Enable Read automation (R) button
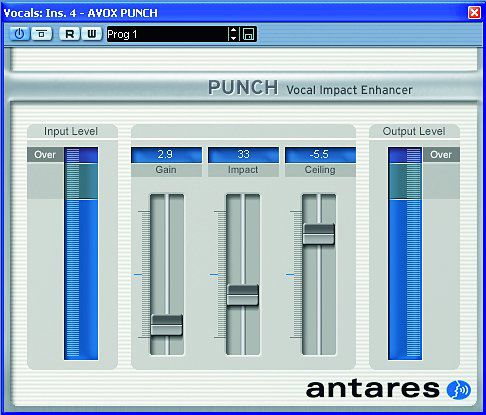Screen dimensions: 486x415 pyautogui.click(x=70, y=34)
